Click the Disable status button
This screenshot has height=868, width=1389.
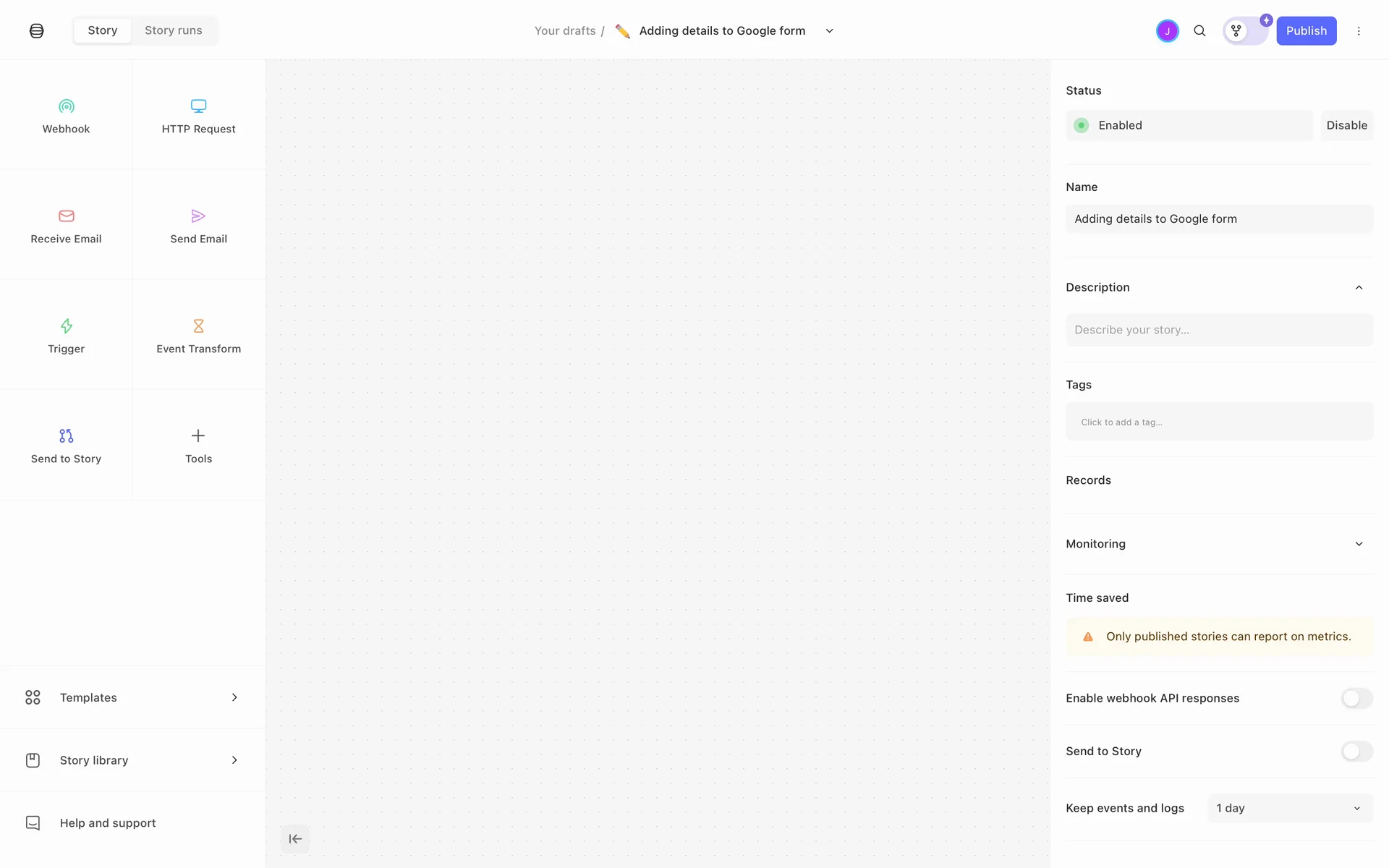1346,125
